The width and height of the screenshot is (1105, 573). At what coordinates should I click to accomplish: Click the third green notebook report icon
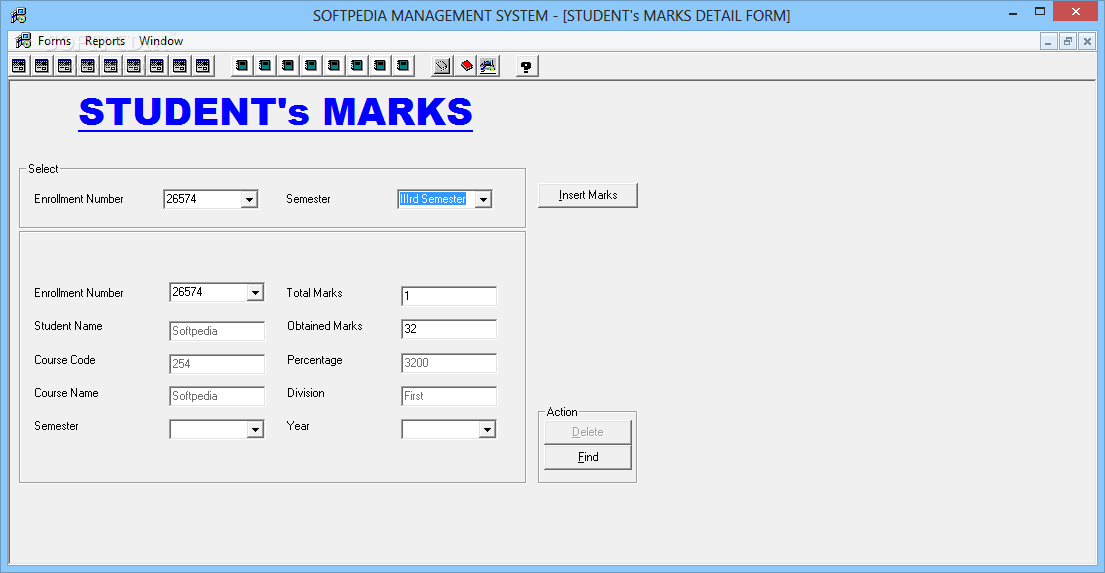click(288, 66)
